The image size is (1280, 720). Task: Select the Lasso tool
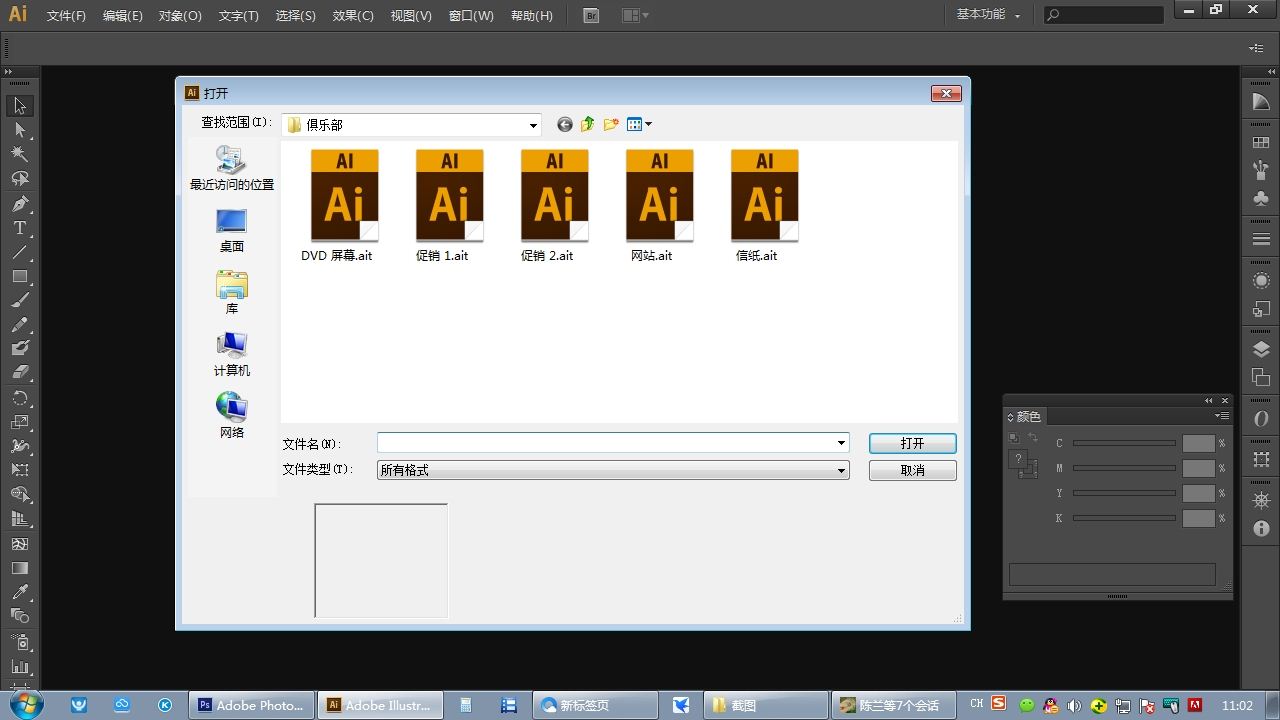pyautogui.click(x=20, y=179)
